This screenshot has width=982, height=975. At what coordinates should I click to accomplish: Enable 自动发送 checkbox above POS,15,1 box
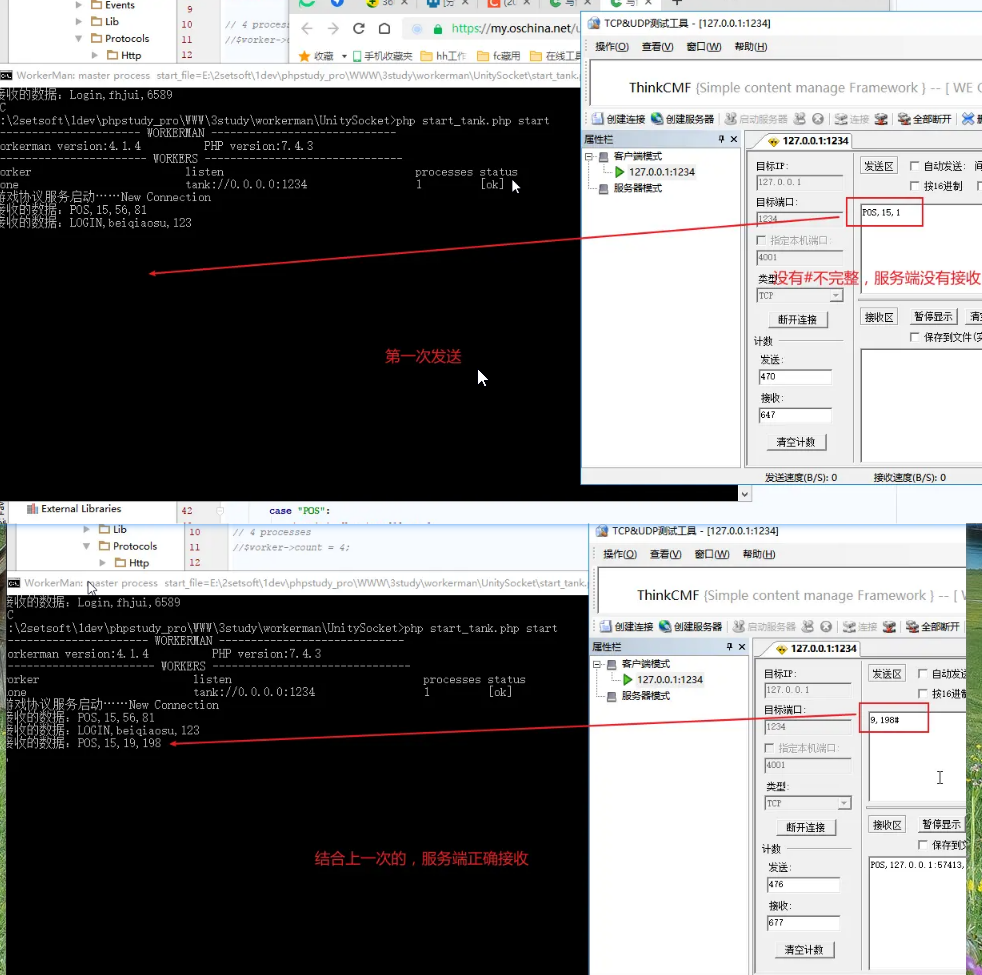[x=914, y=166]
